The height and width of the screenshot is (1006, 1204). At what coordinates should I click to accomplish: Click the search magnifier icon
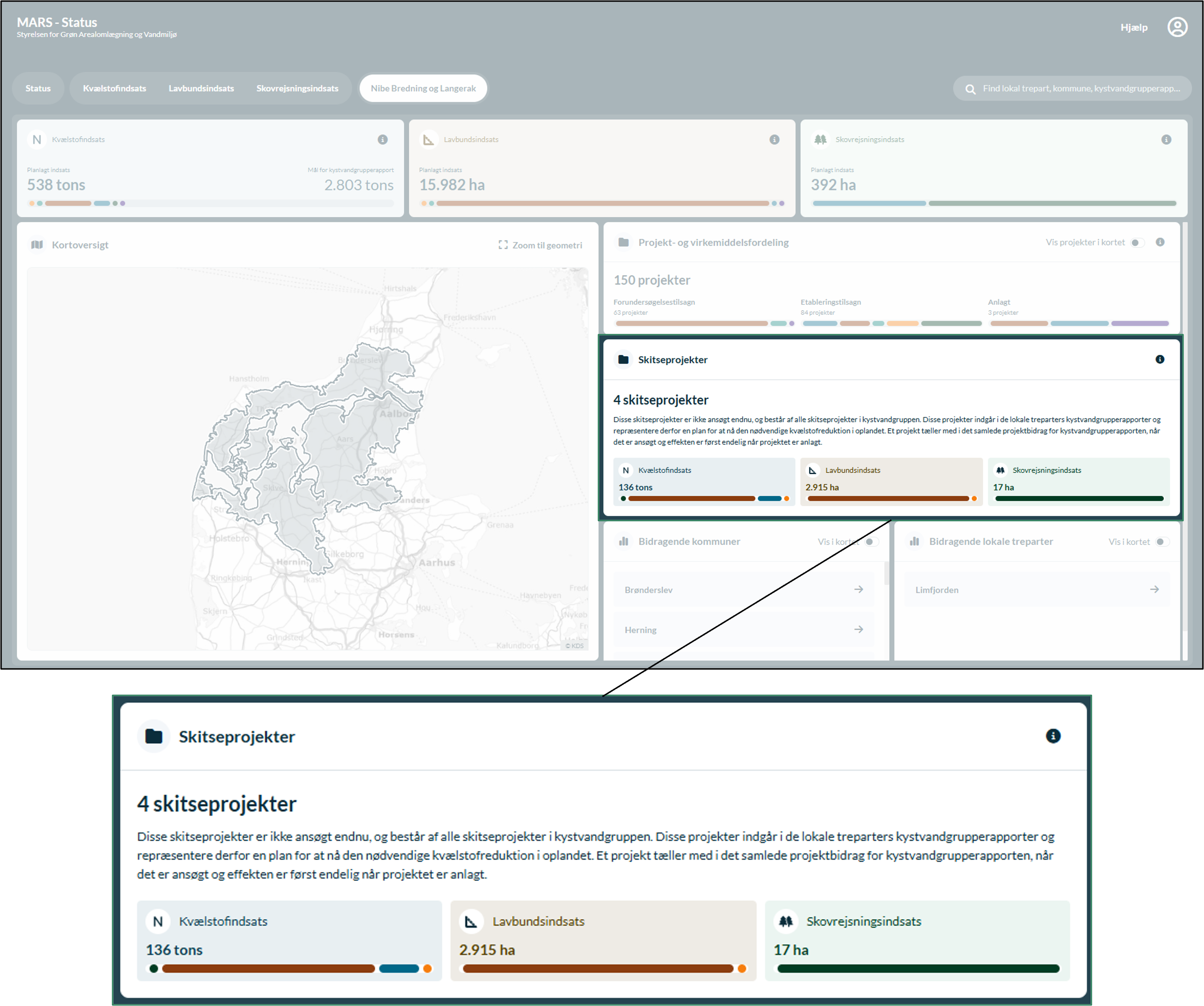click(970, 89)
